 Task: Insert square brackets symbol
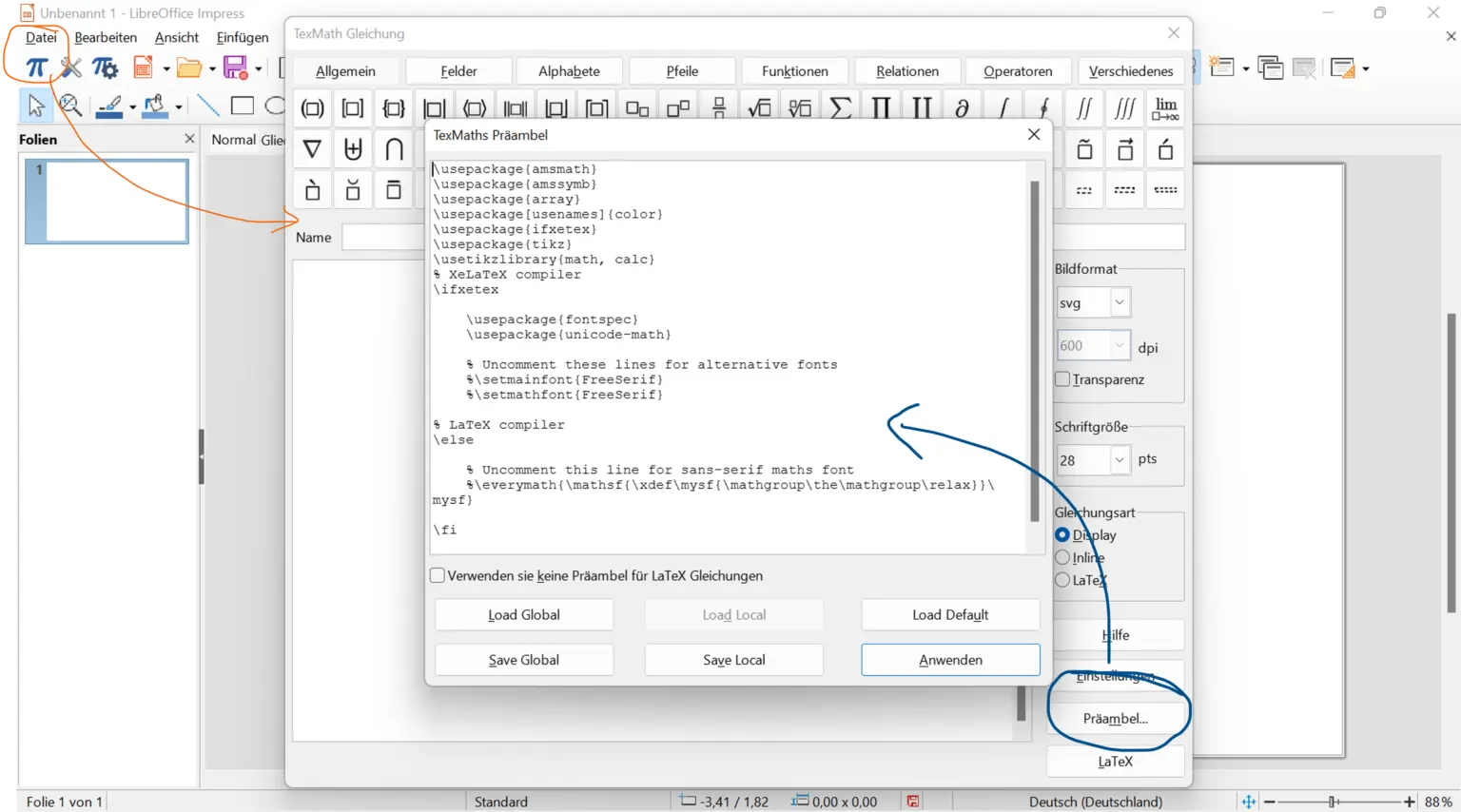tap(353, 108)
